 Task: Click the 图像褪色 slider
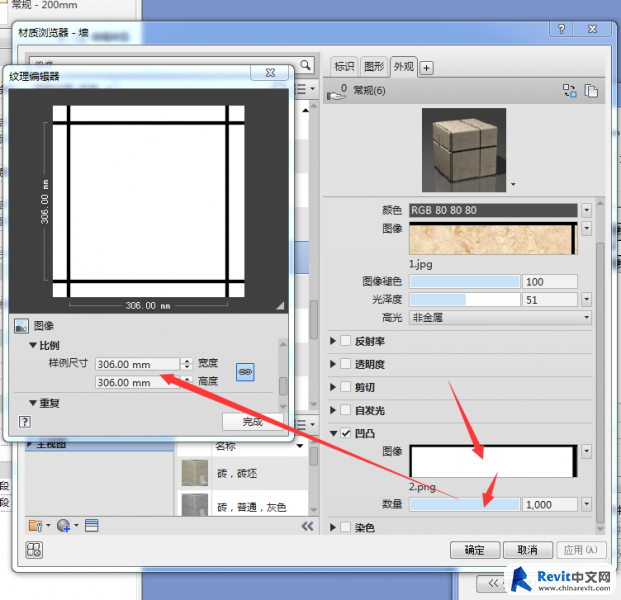point(465,282)
